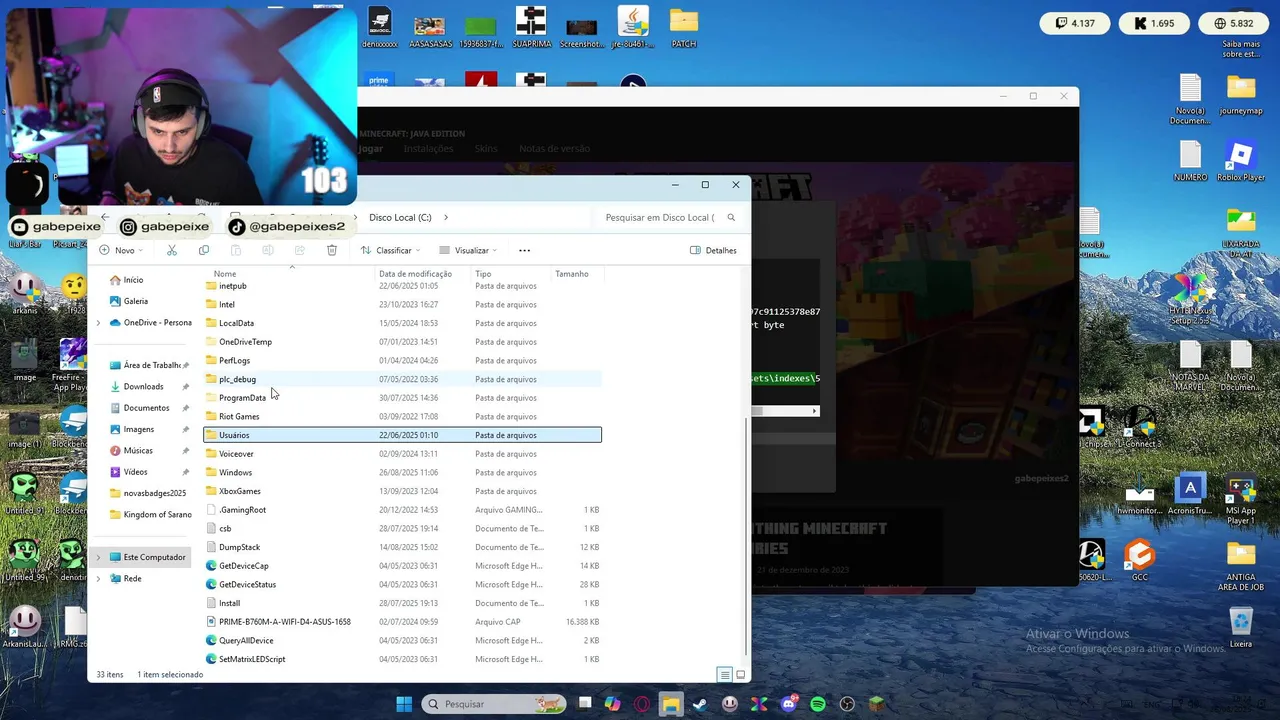Open the Lixeira recycle bin on desktop
The width and height of the screenshot is (1280, 720).
click(1241, 628)
